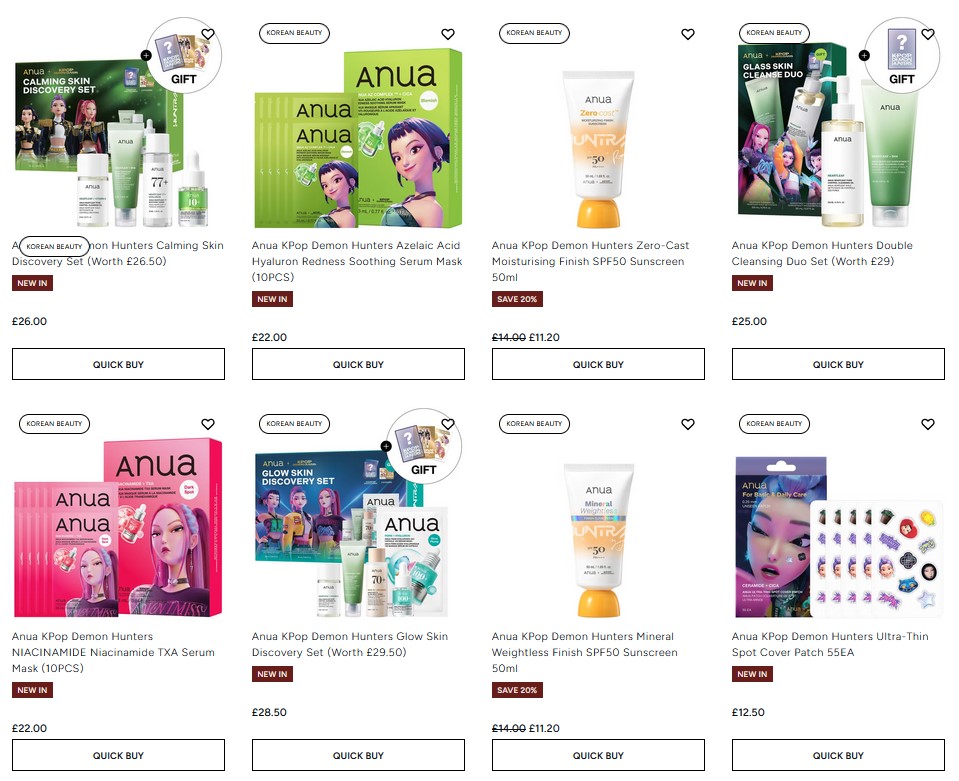Screen dimensions: 959x781
Task: Click Korean Beauty tag on Zero-Cast sunscreen
Action: 534,33
